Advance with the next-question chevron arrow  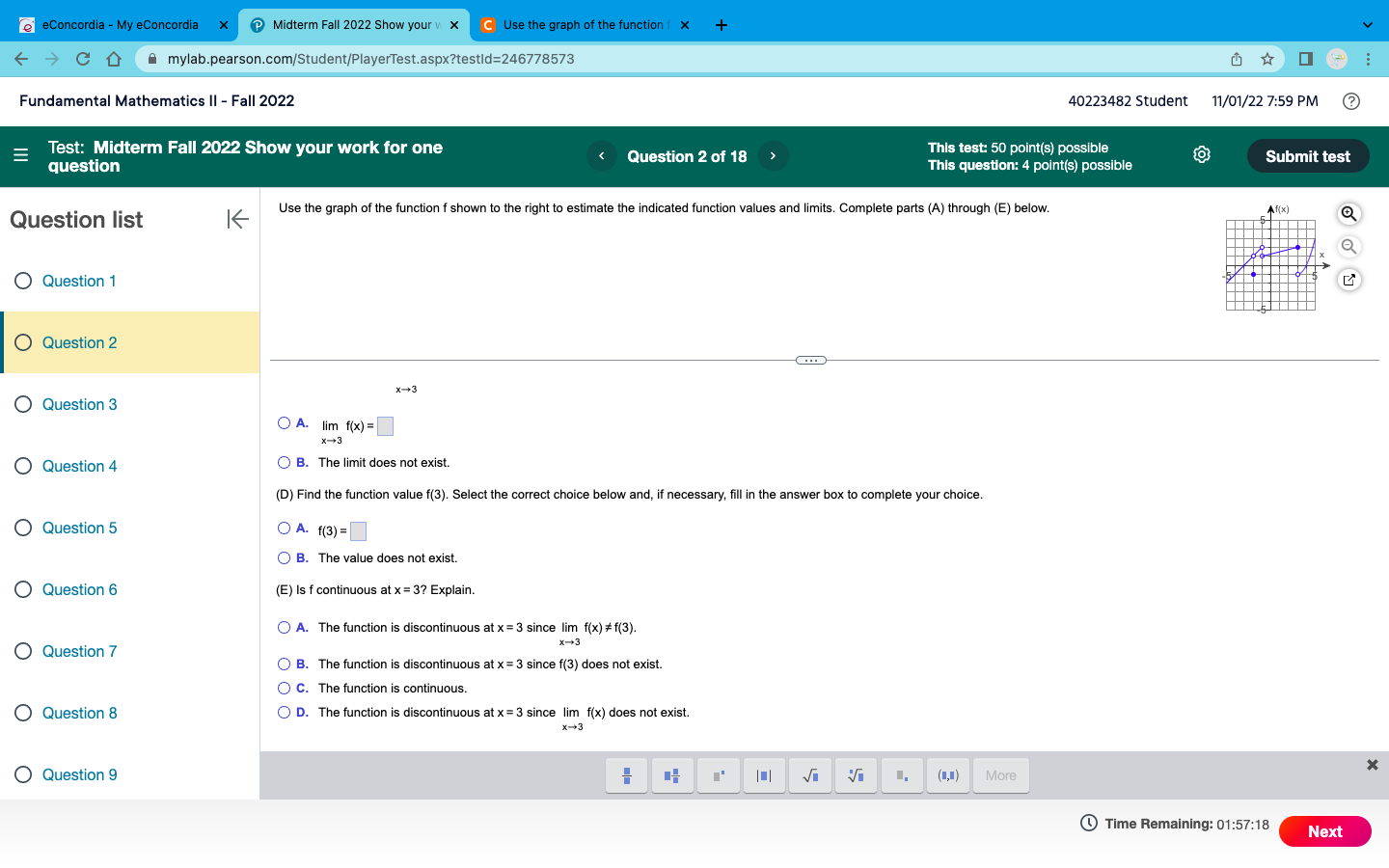pyautogui.click(x=773, y=155)
